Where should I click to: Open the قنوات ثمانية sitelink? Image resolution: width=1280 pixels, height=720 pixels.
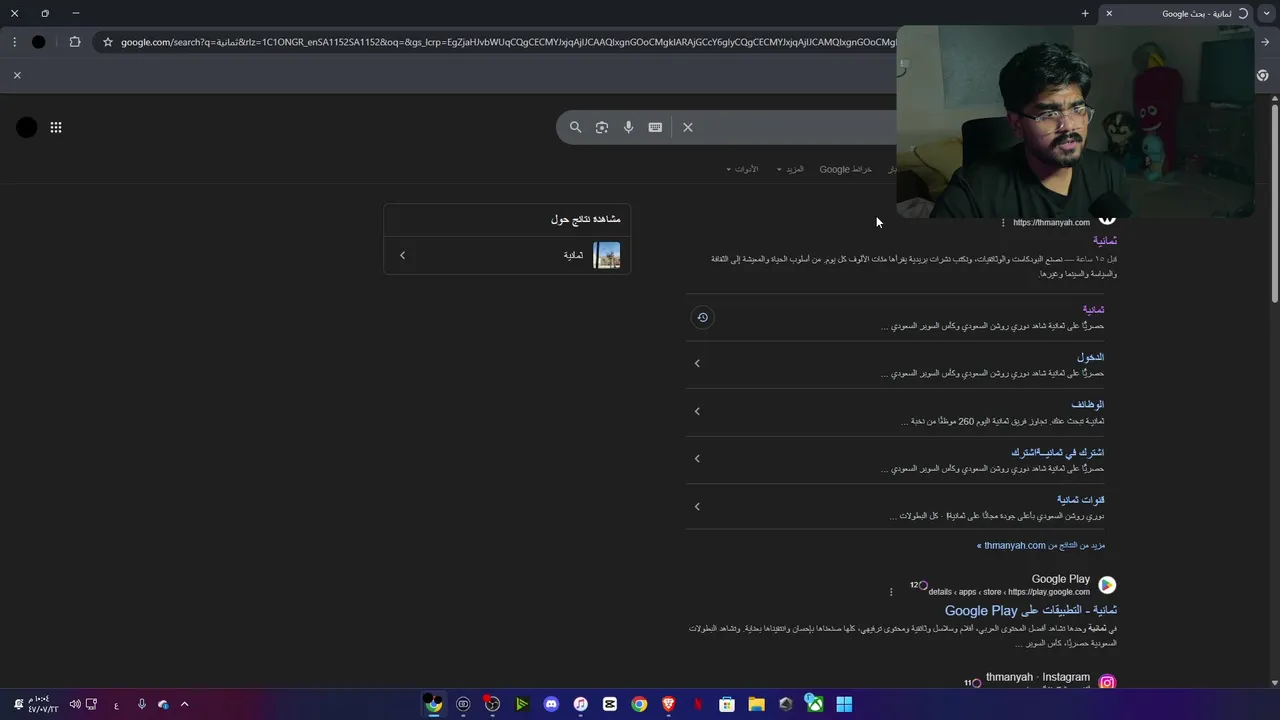1081,500
